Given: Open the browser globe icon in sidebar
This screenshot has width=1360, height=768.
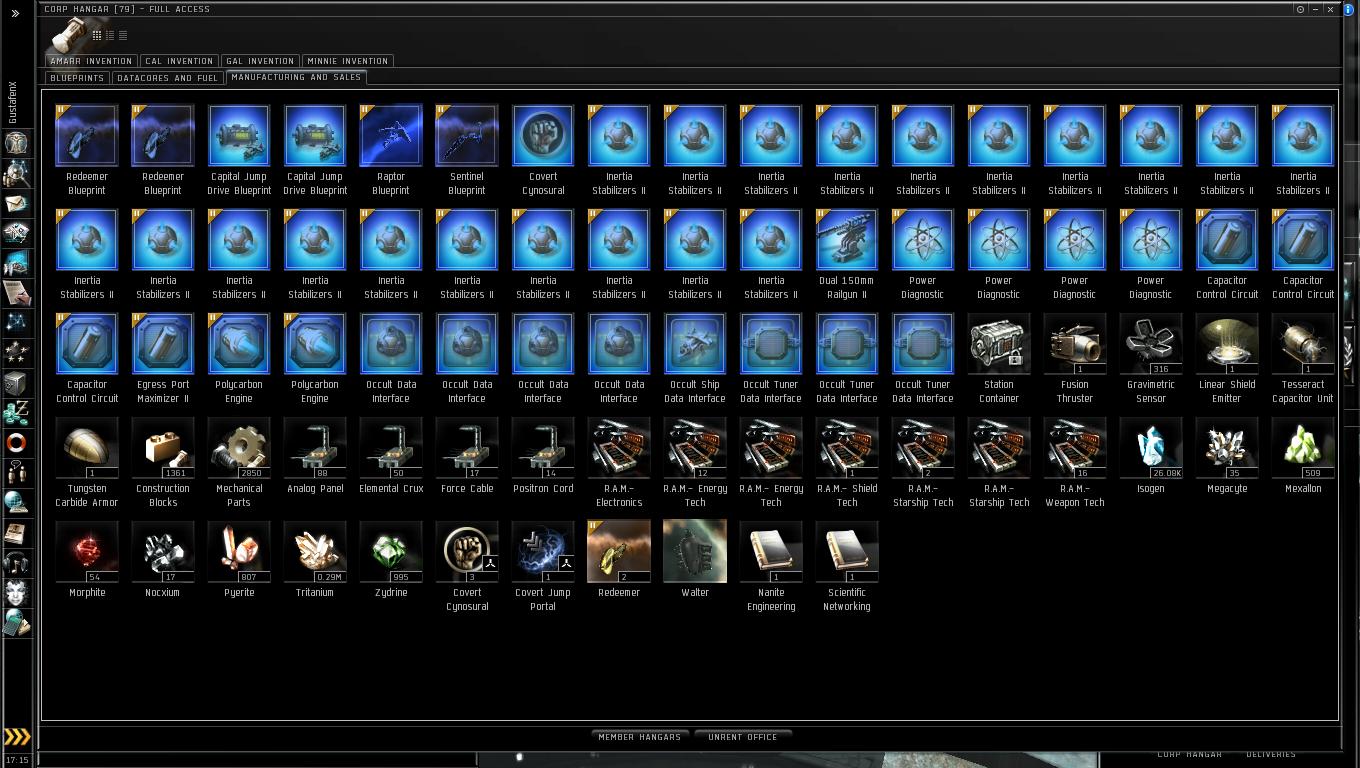Looking at the screenshot, I should (17, 502).
